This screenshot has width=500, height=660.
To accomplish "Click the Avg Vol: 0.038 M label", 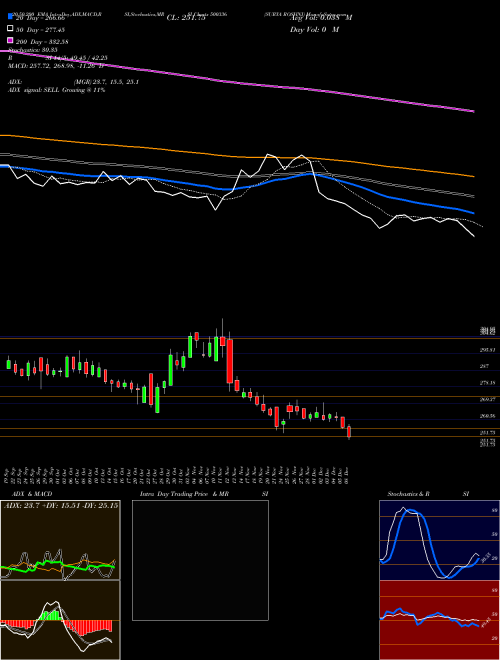I will [x=321, y=18].
